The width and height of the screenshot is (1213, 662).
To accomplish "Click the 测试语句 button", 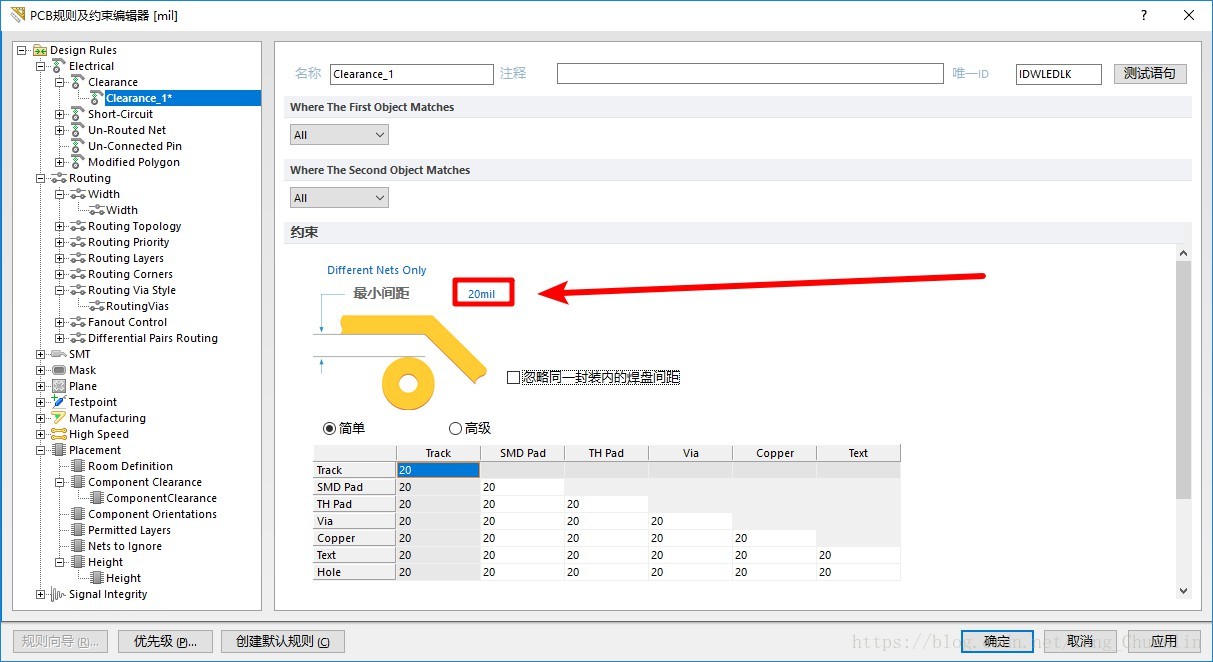I will click(x=1150, y=74).
